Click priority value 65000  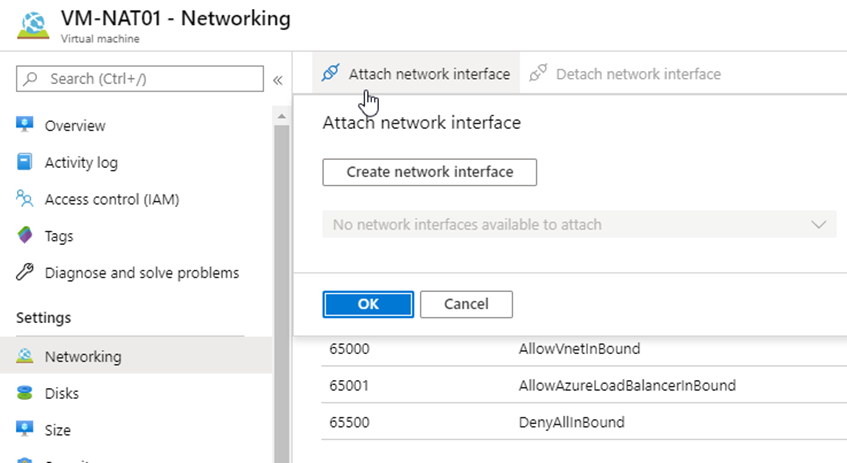pyautogui.click(x=349, y=348)
